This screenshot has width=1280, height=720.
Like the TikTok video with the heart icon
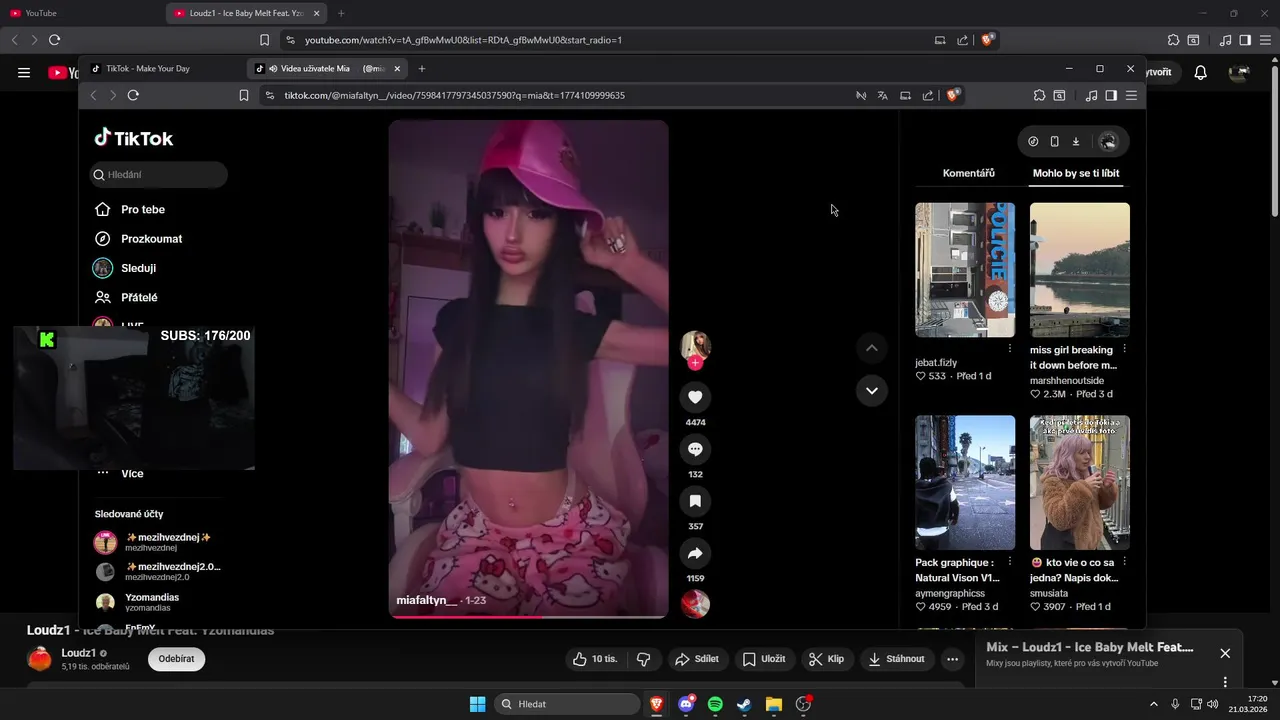(695, 397)
